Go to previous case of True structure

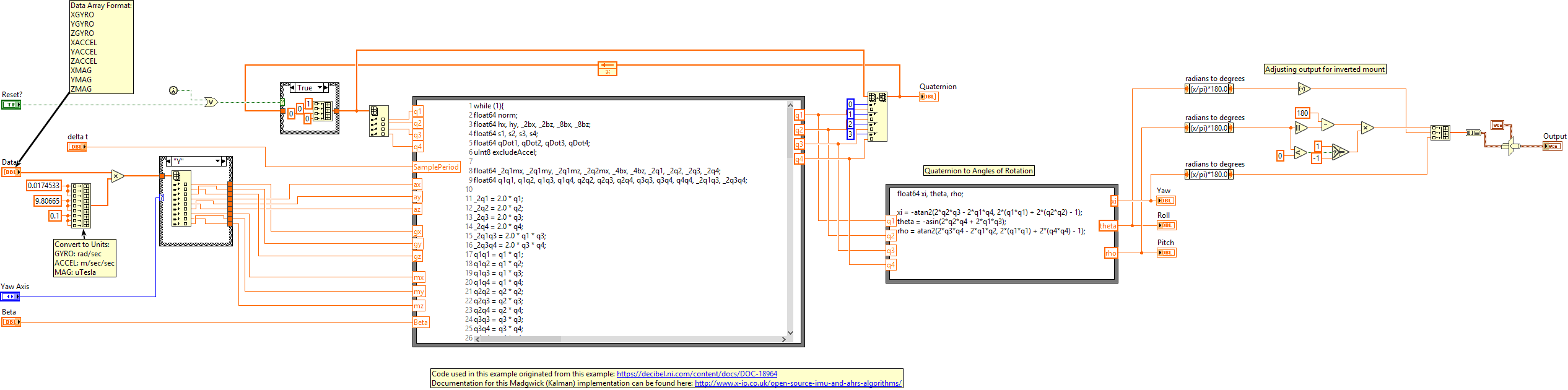click(x=292, y=88)
